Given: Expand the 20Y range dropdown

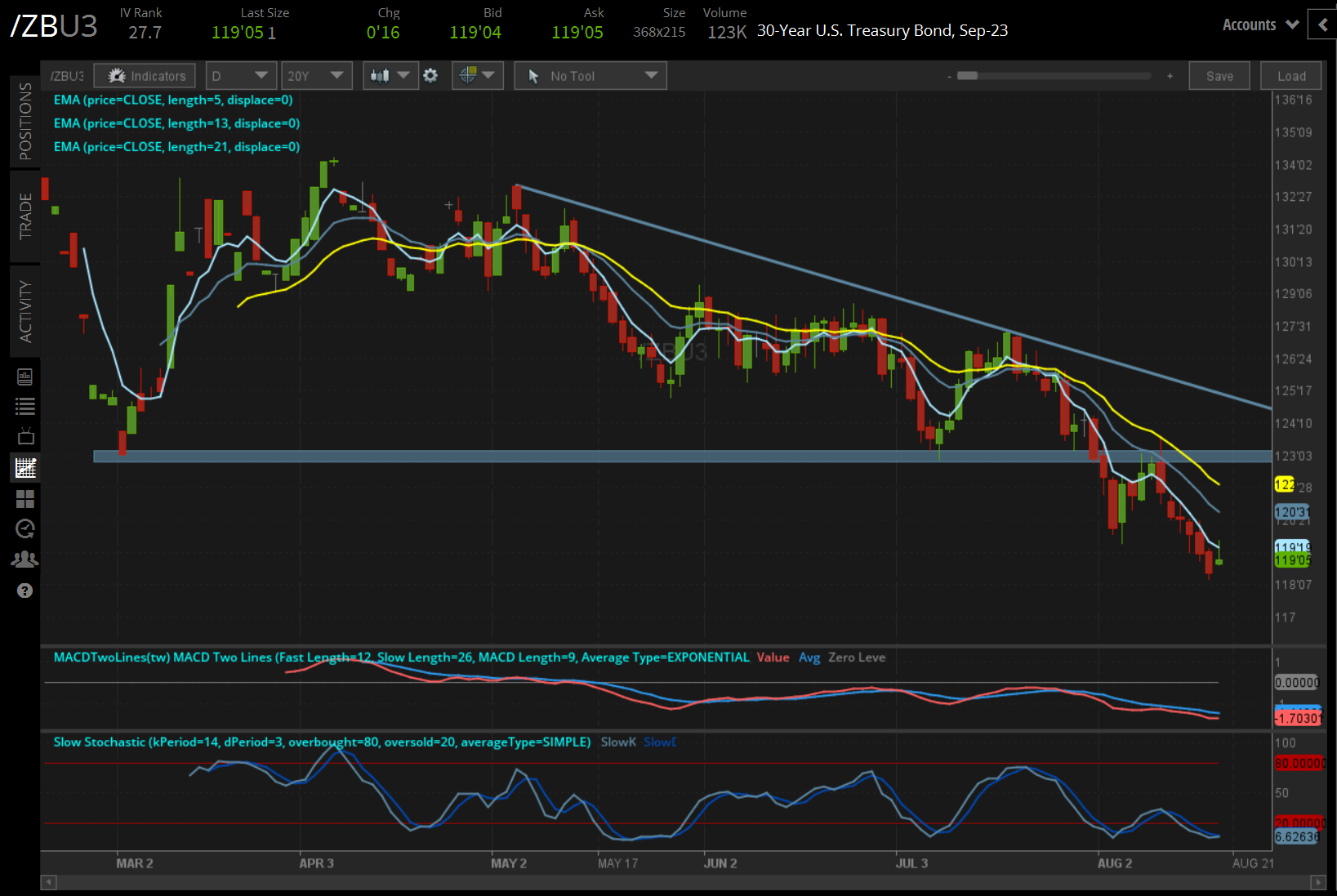Looking at the screenshot, I should click(x=316, y=76).
